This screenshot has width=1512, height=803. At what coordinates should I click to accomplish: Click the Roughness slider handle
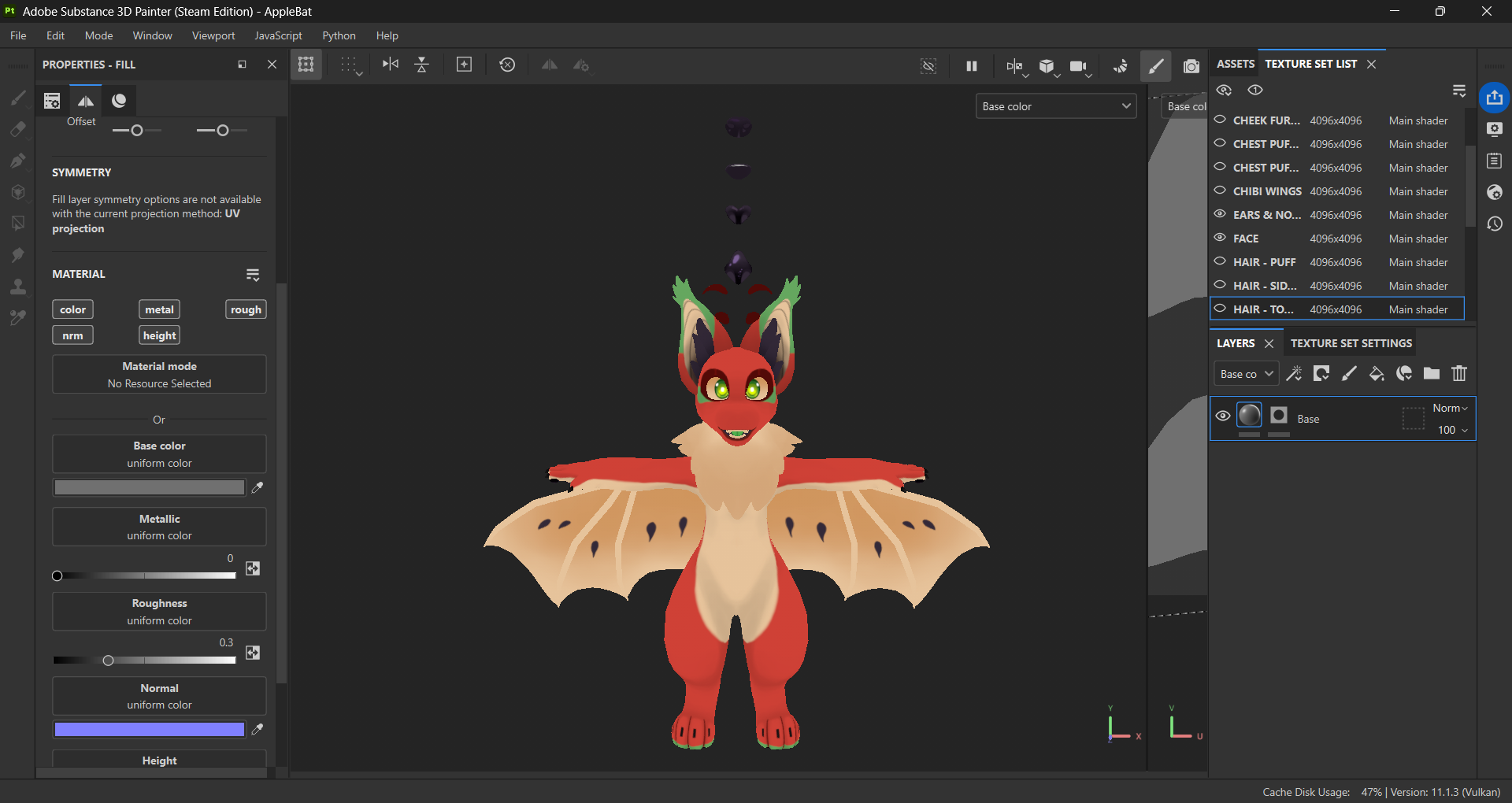tap(108, 661)
